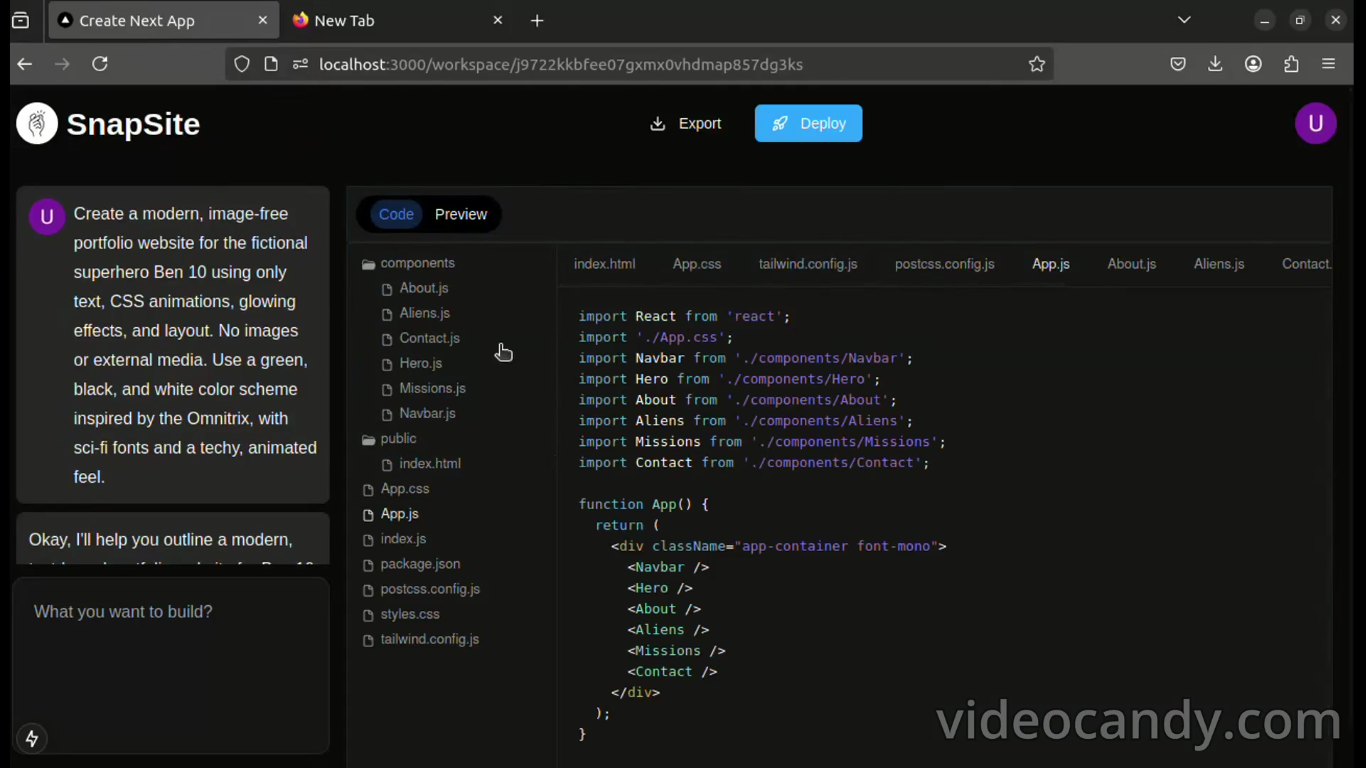1366x768 pixels.
Task: Open Aliens.js editor tab
Action: [1219, 264]
